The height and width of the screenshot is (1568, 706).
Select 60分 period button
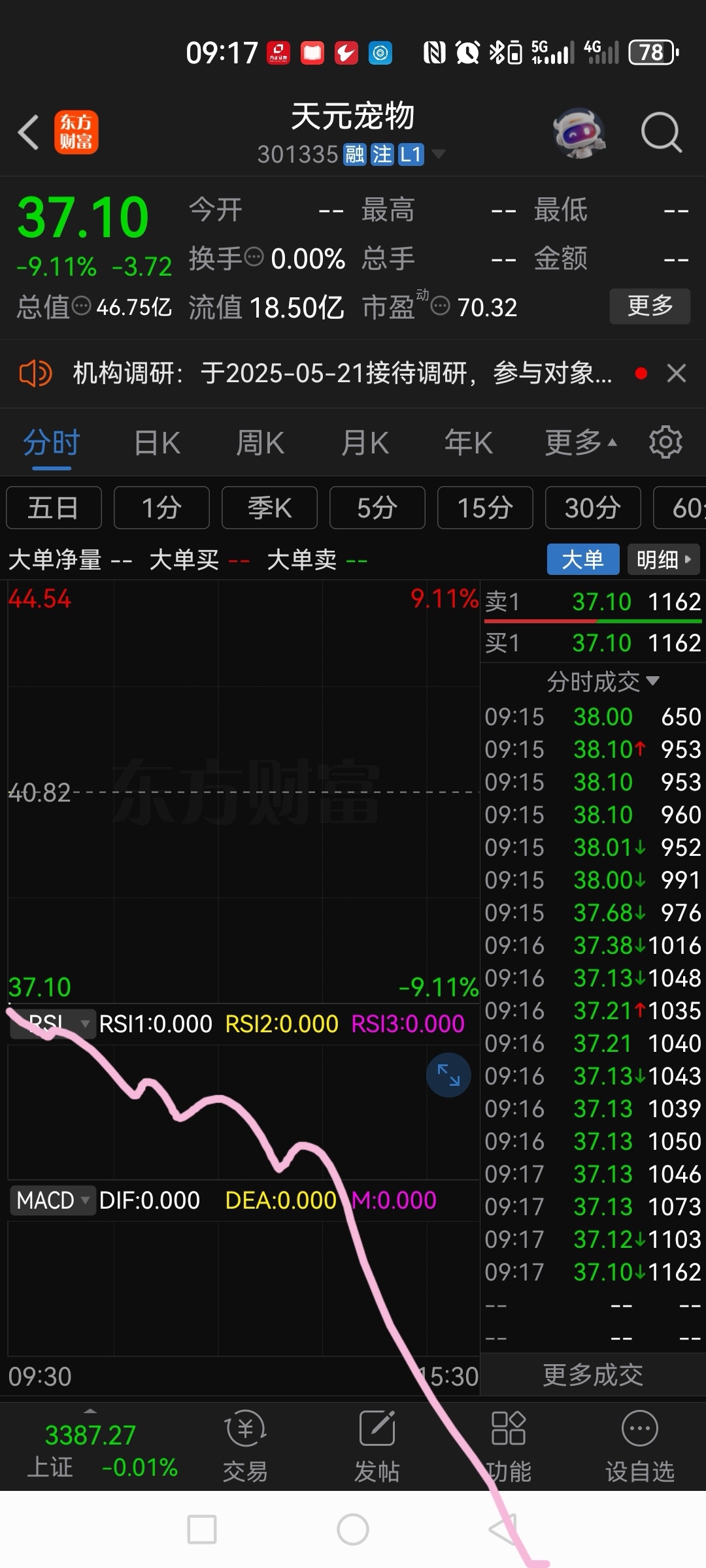[680, 507]
